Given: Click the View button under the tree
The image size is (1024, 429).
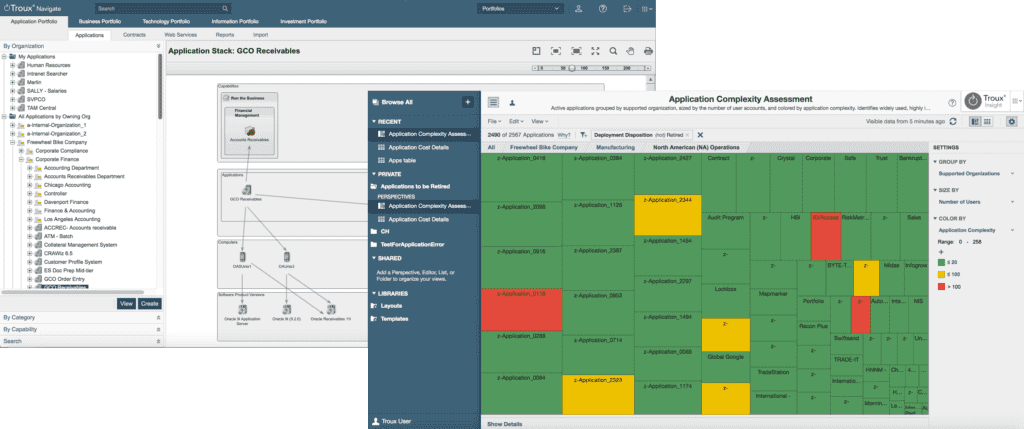Looking at the screenshot, I should (126, 304).
